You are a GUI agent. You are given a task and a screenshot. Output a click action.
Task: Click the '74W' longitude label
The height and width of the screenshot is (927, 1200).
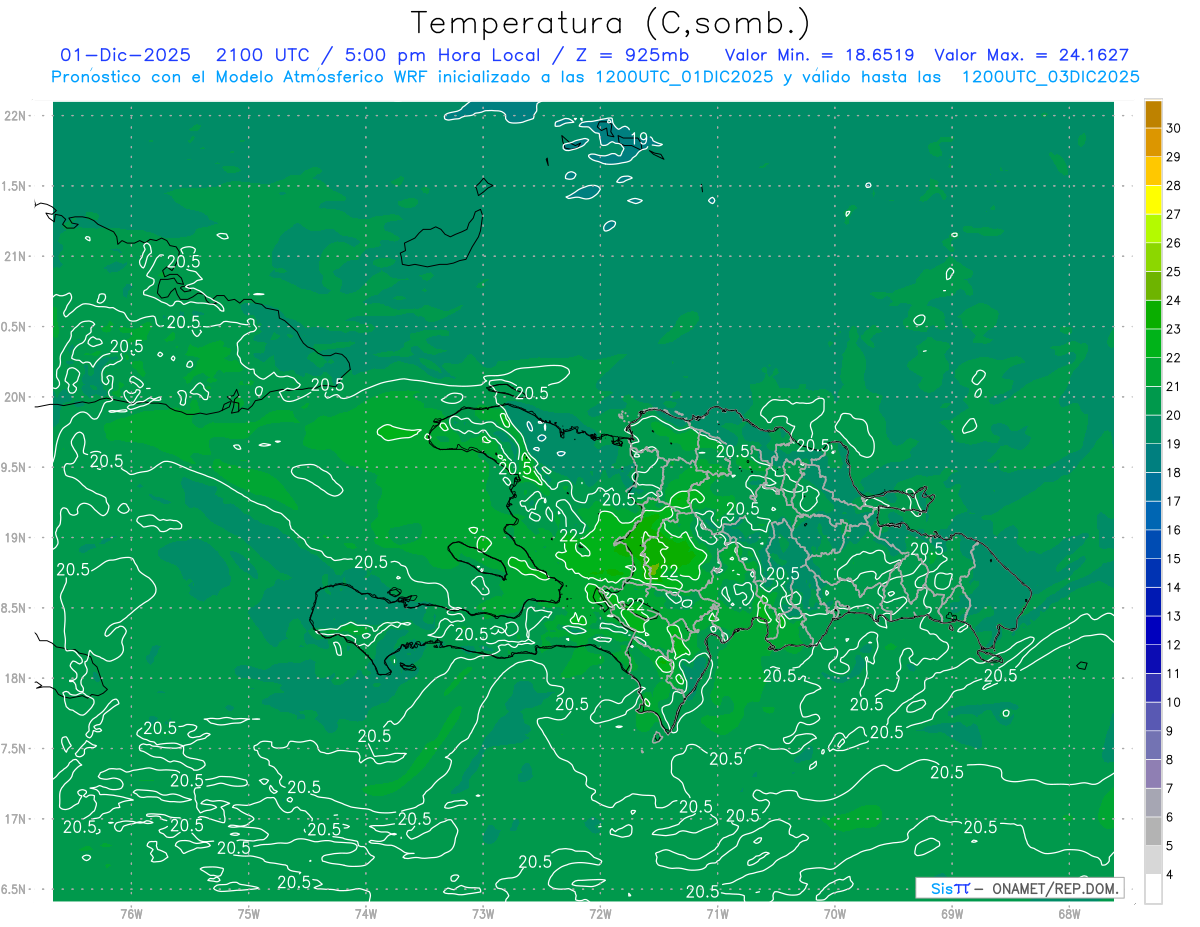click(x=366, y=913)
